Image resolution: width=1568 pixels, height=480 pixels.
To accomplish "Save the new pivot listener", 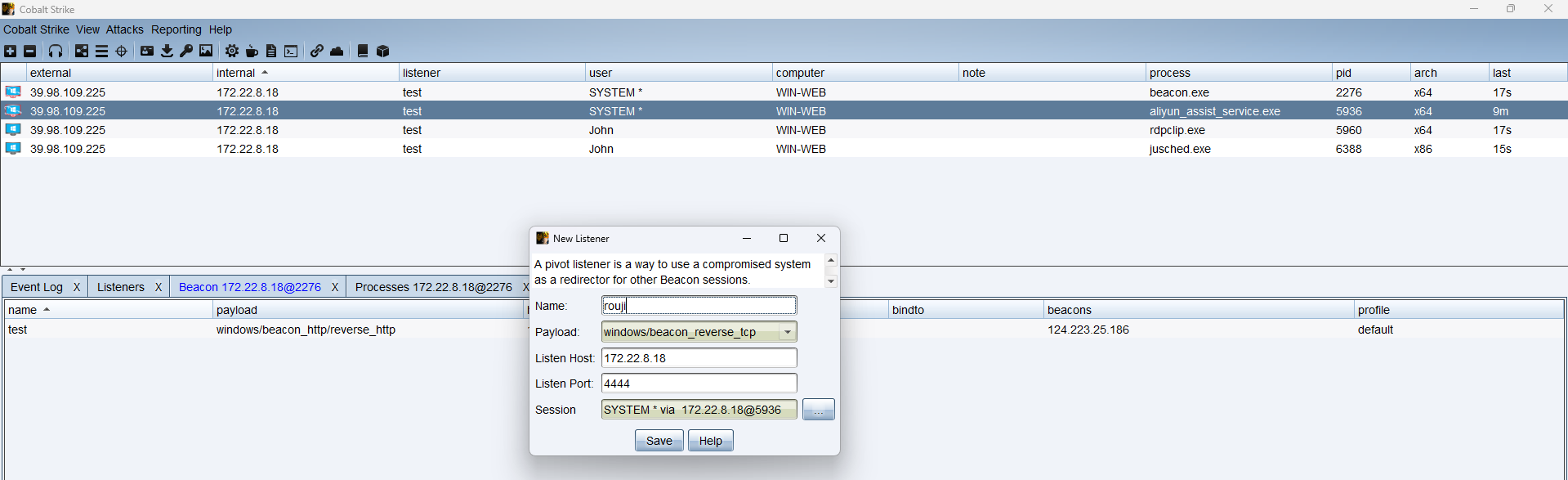I will pos(659,441).
